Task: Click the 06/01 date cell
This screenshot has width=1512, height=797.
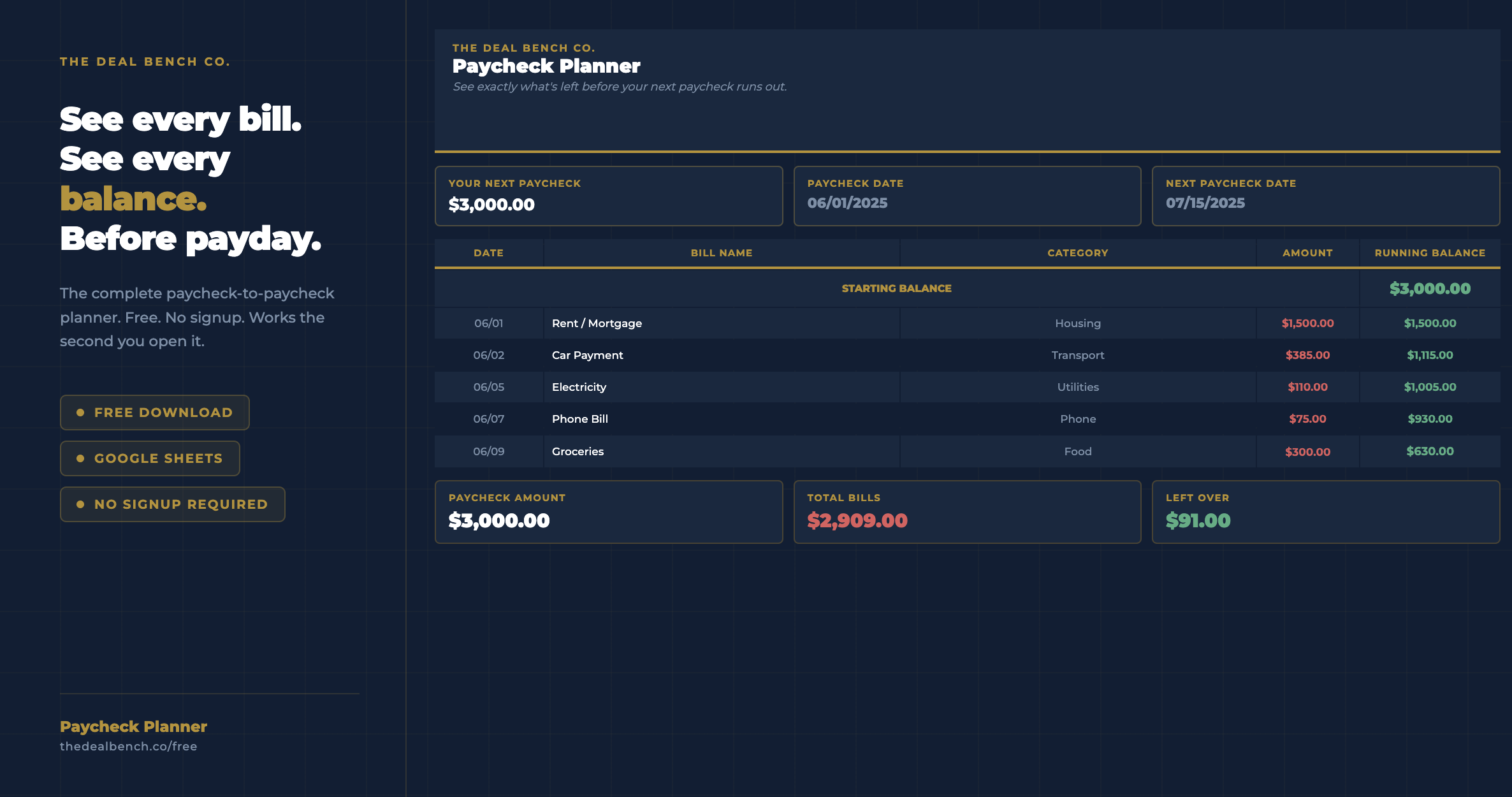Action: coord(488,323)
